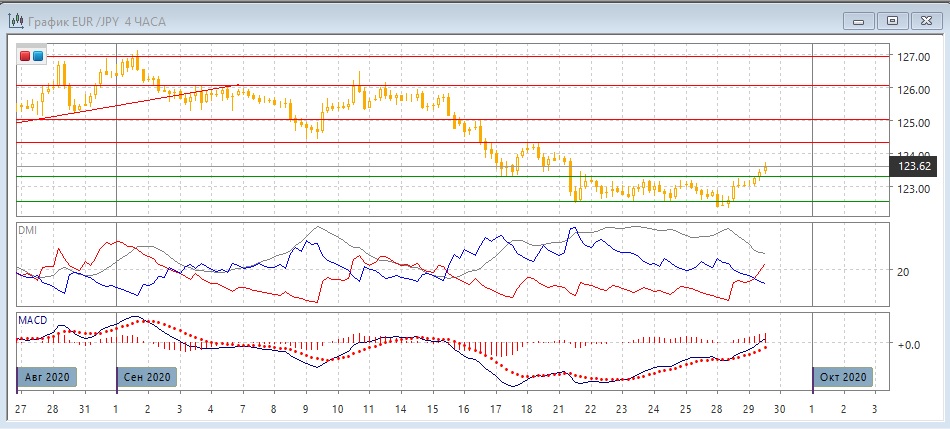Click date 15 on the time axis
The height and width of the screenshot is (429, 950).
click(x=432, y=410)
